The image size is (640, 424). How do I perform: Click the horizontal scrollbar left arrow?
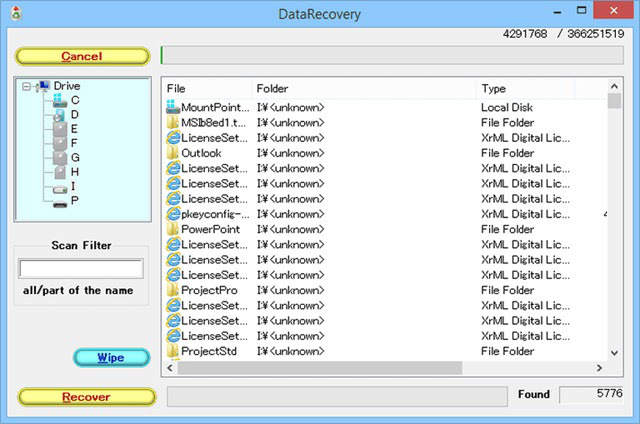coord(170,368)
